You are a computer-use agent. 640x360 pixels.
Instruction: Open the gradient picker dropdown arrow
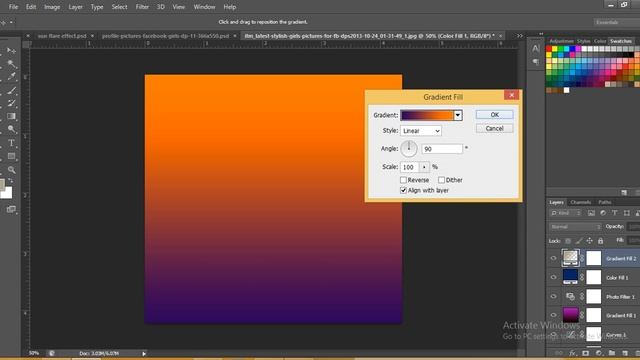[458, 116]
